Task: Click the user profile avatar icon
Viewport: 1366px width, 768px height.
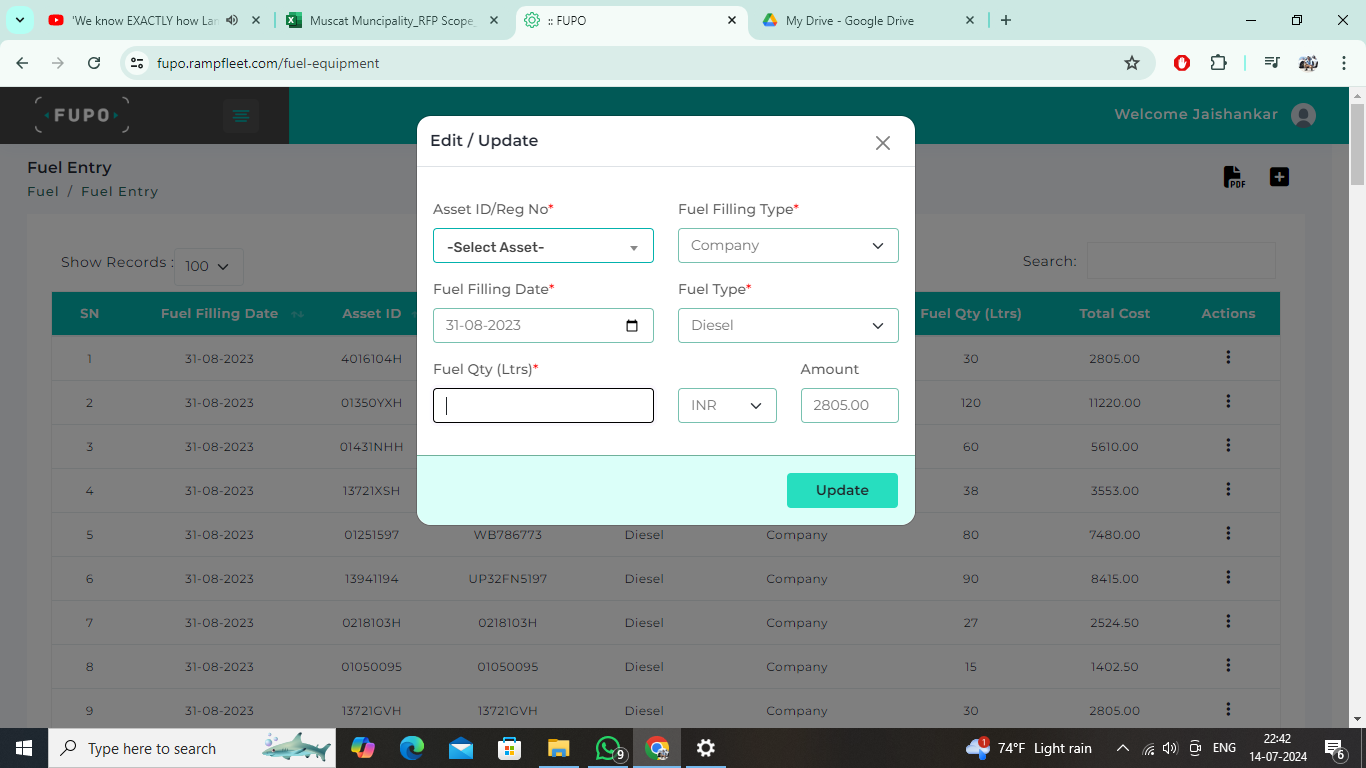Action: (1303, 115)
